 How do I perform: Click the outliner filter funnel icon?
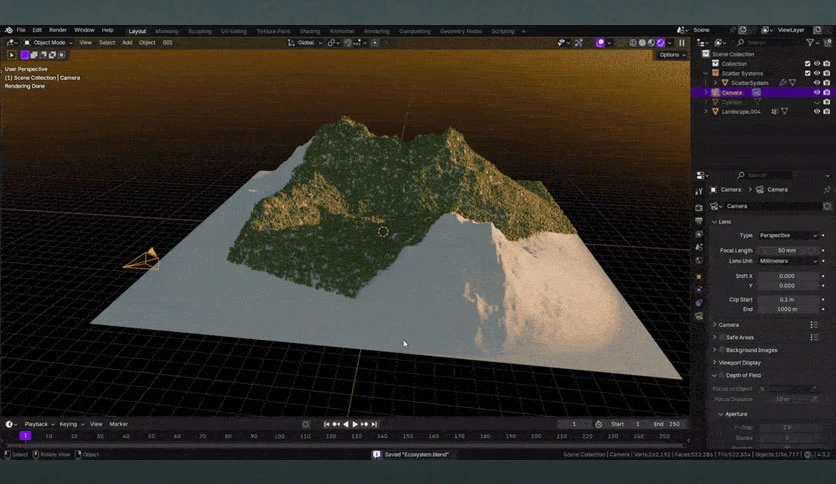[810, 42]
